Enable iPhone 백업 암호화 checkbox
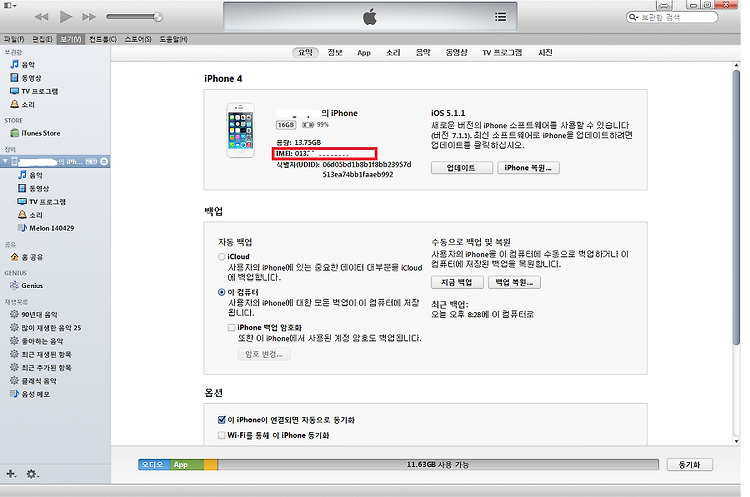750x497 pixels. 232,328
